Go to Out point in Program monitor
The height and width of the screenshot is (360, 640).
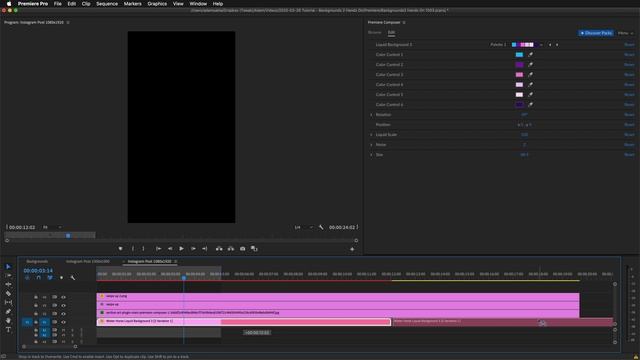tap(204, 249)
